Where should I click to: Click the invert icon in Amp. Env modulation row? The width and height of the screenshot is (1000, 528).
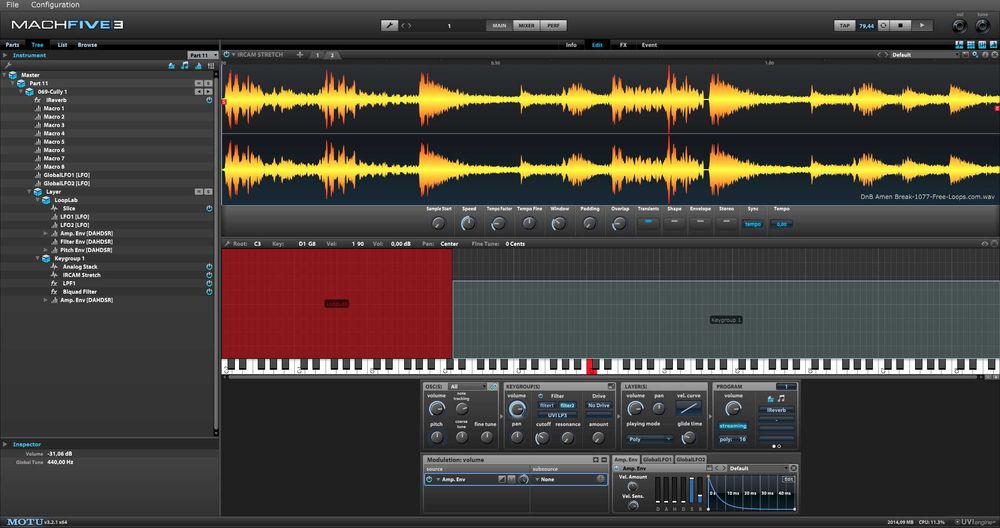[x=502, y=479]
